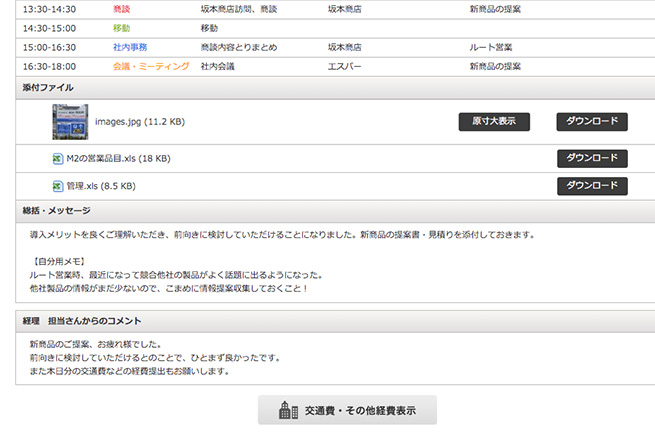The image size is (655, 441).
Task: Click the Excel icon beside M2の営業品目.xls
Action: [x=58, y=159]
